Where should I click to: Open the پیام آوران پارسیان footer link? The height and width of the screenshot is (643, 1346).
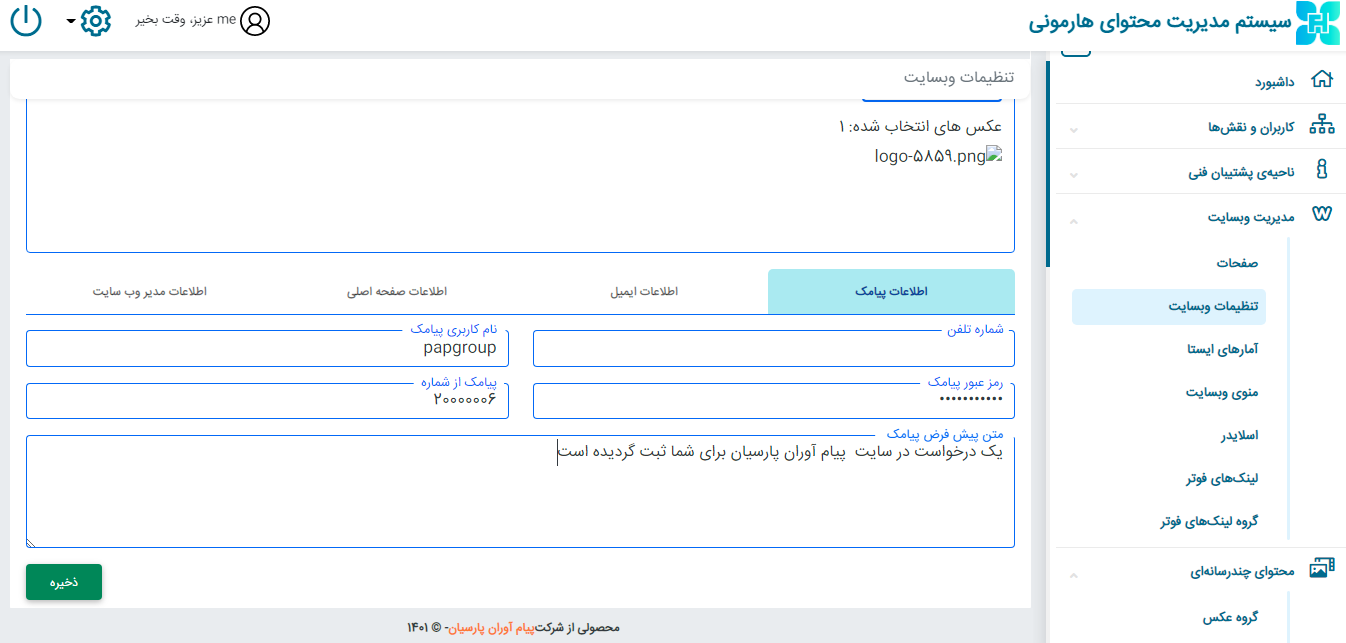click(x=491, y=628)
